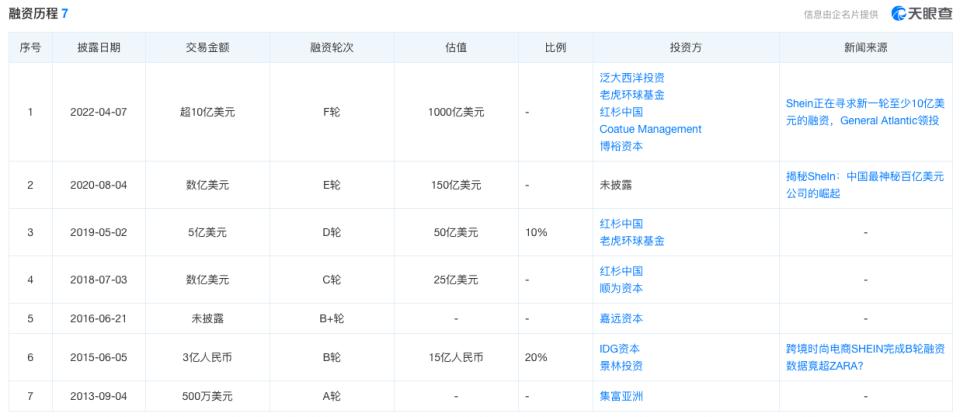This screenshot has height=417, width=960.
Task: Open 博裕资本 investor link
Action: tap(620, 146)
